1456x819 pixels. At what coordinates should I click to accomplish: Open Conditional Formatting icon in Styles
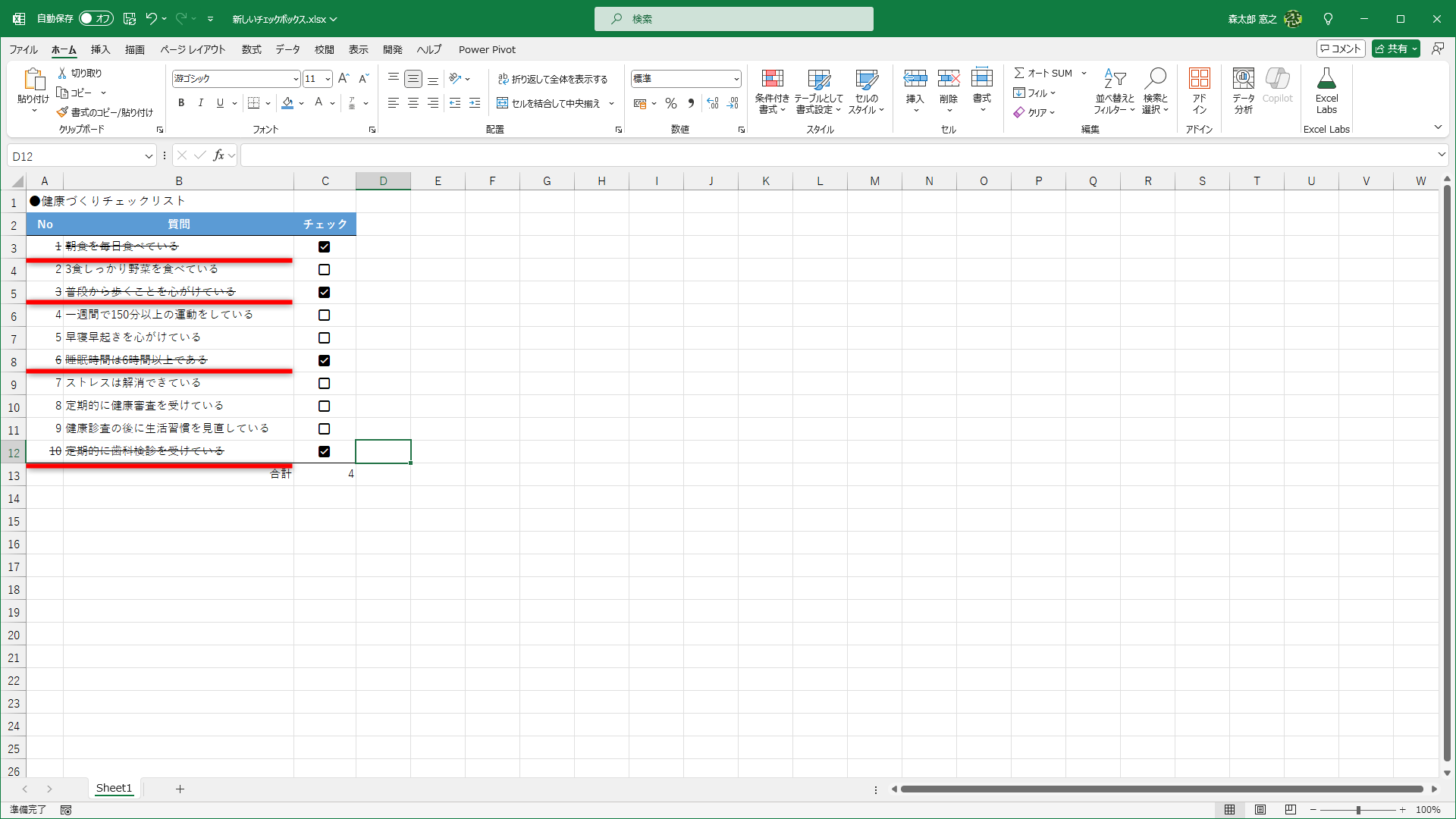tap(772, 80)
